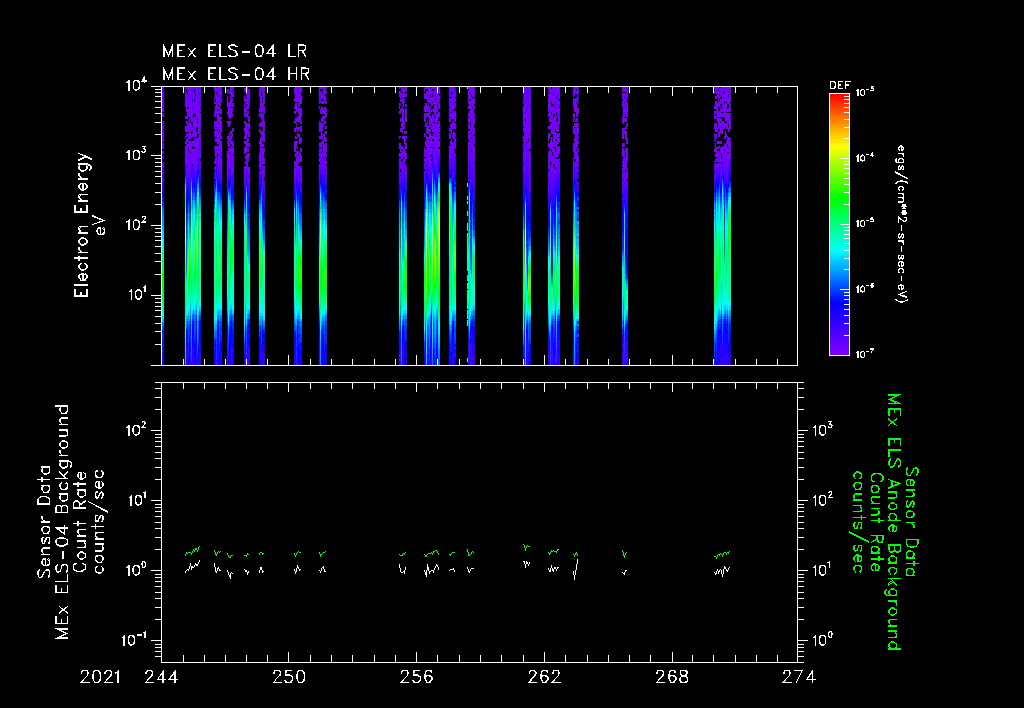Click the day 268 time axis label

coord(672,677)
